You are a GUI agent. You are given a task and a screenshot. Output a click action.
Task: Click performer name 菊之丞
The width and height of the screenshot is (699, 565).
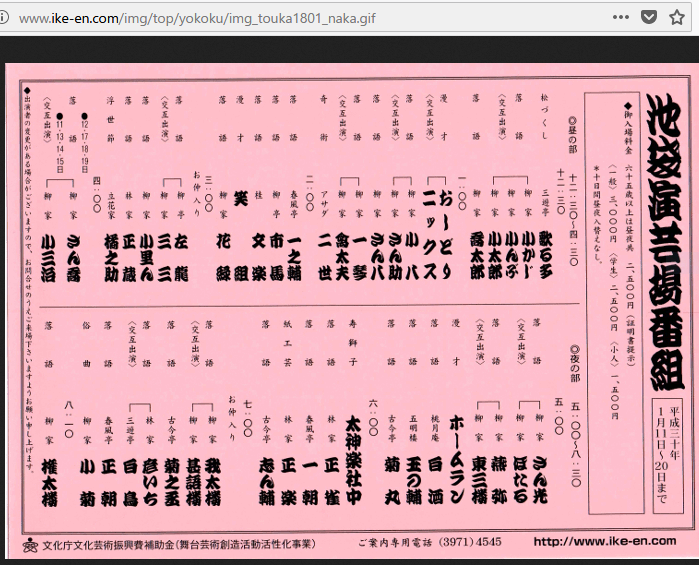172,482
